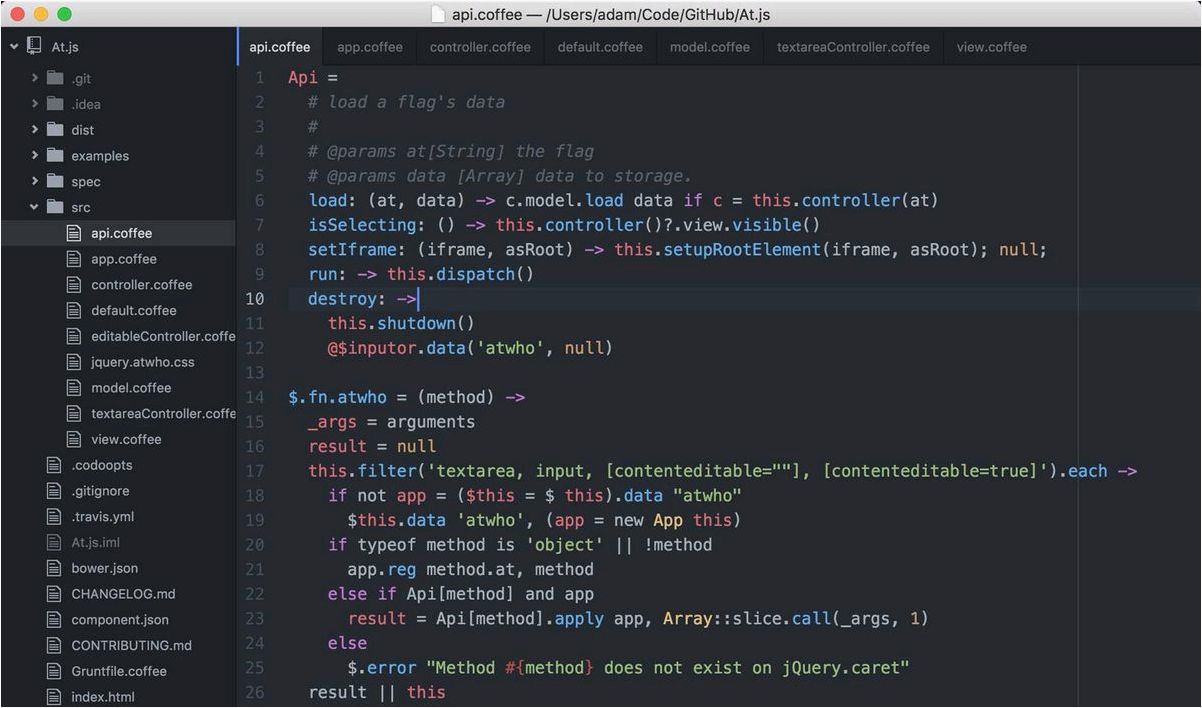Click the .git folder icon
Image resolution: width=1202 pixels, height=708 pixels.
coord(54,78)
